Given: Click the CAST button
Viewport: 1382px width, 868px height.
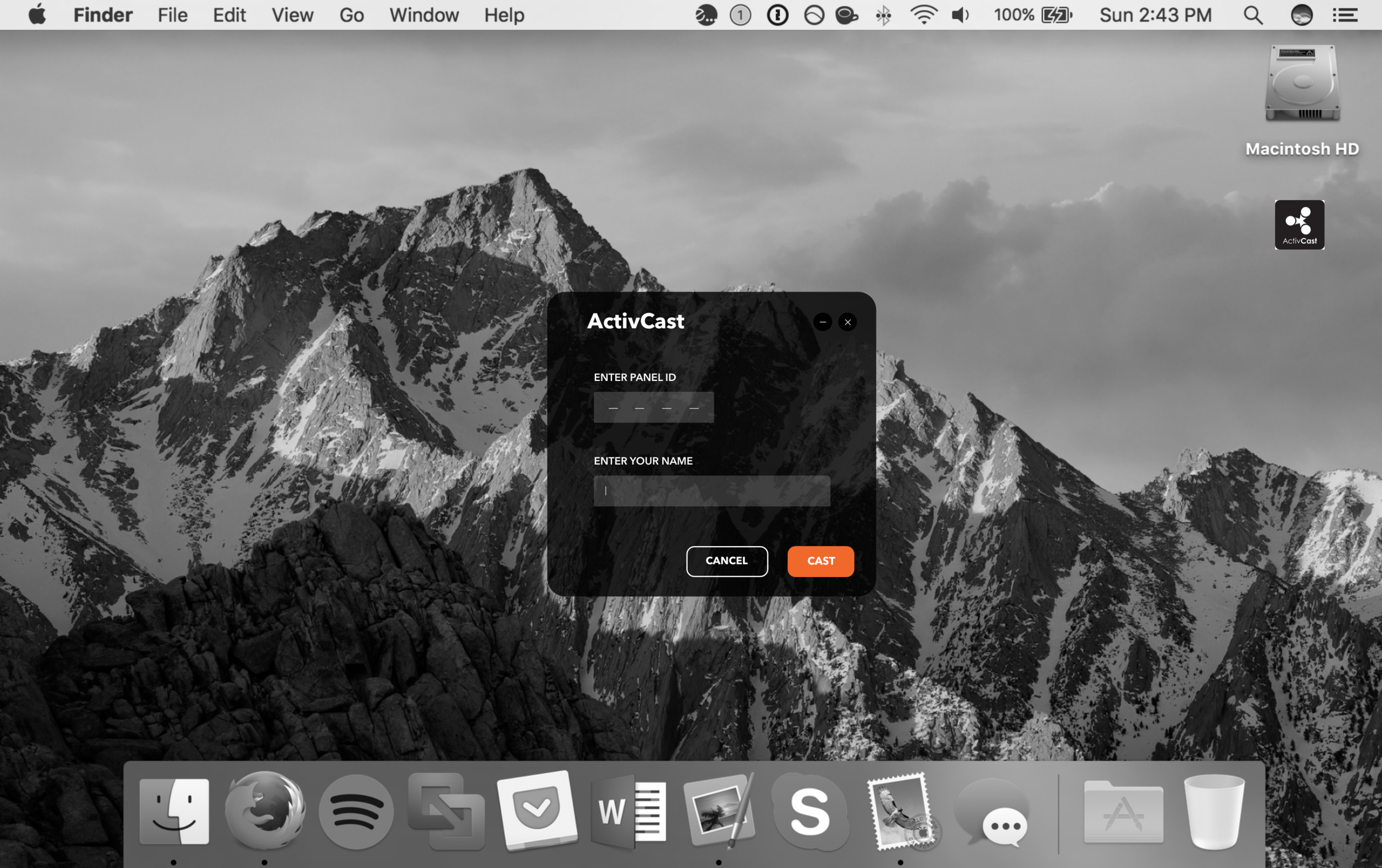Looking at the screenshot, I should (x=820, y=561).
